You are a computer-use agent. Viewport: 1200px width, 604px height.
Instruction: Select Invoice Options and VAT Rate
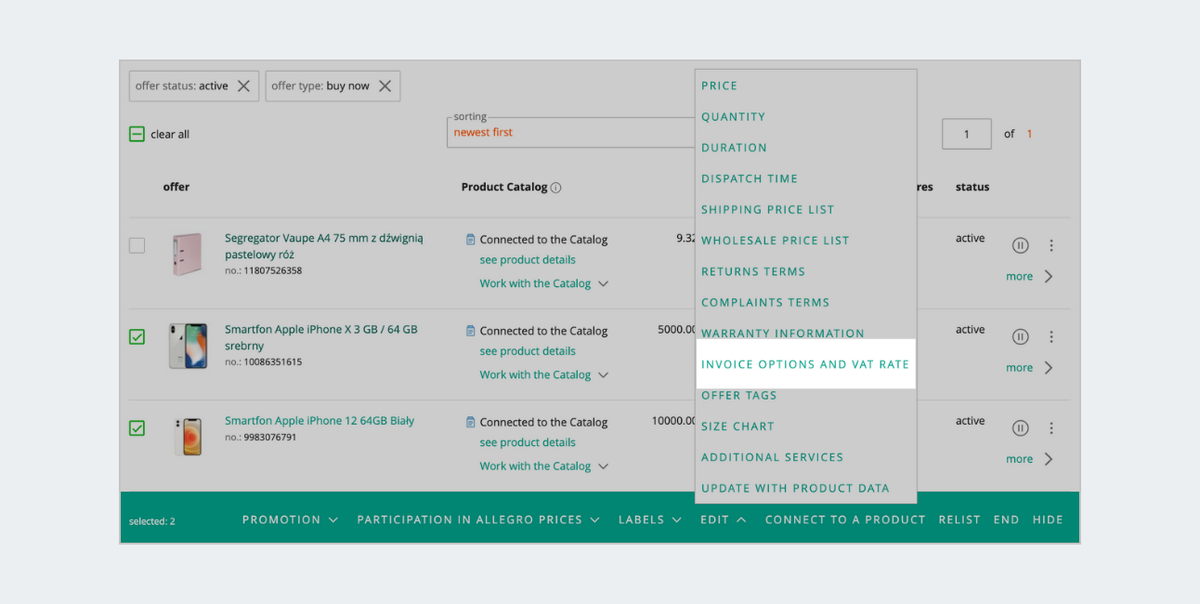[x=806, y=365]
